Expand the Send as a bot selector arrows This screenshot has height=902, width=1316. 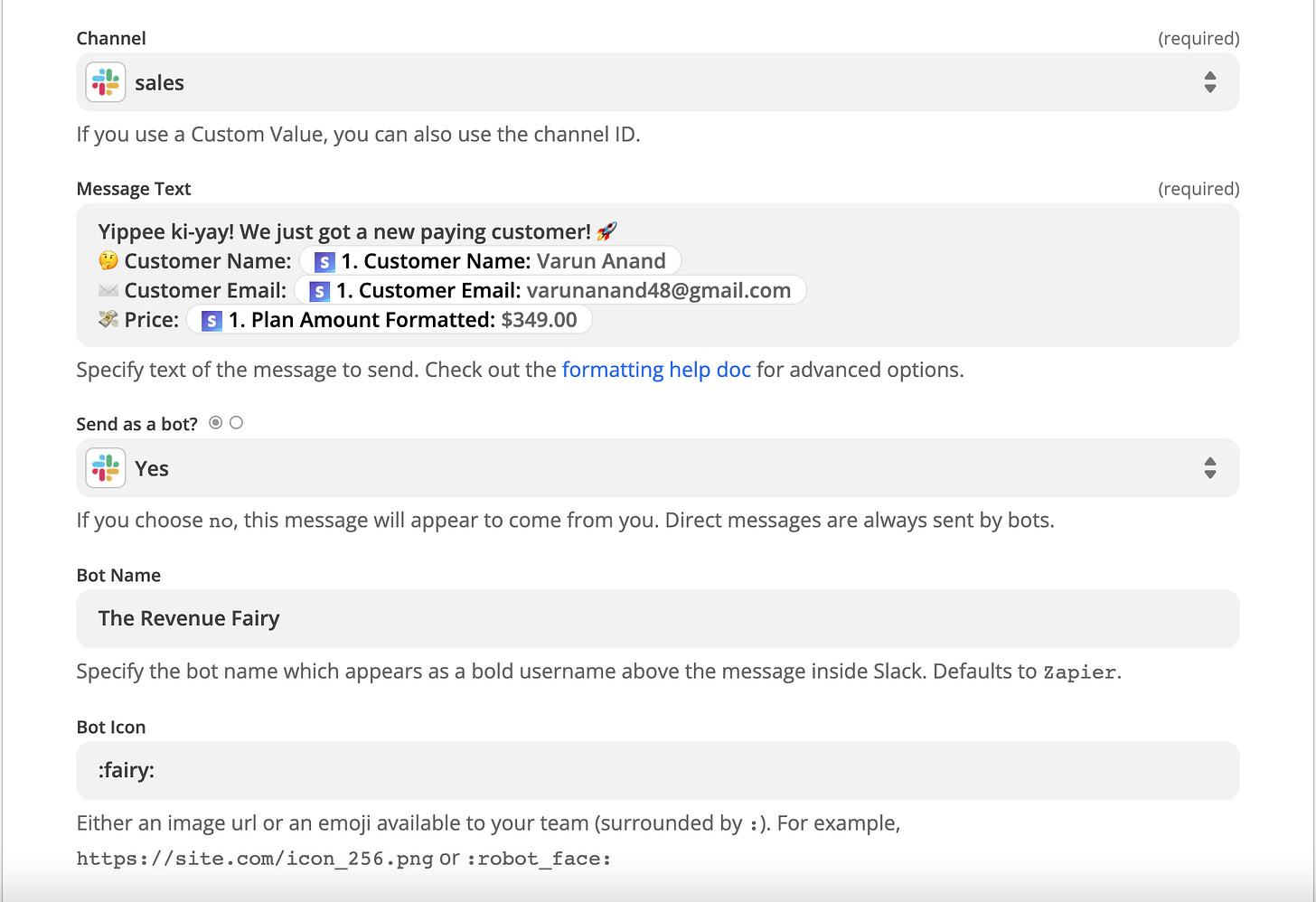click(1210, 468)
